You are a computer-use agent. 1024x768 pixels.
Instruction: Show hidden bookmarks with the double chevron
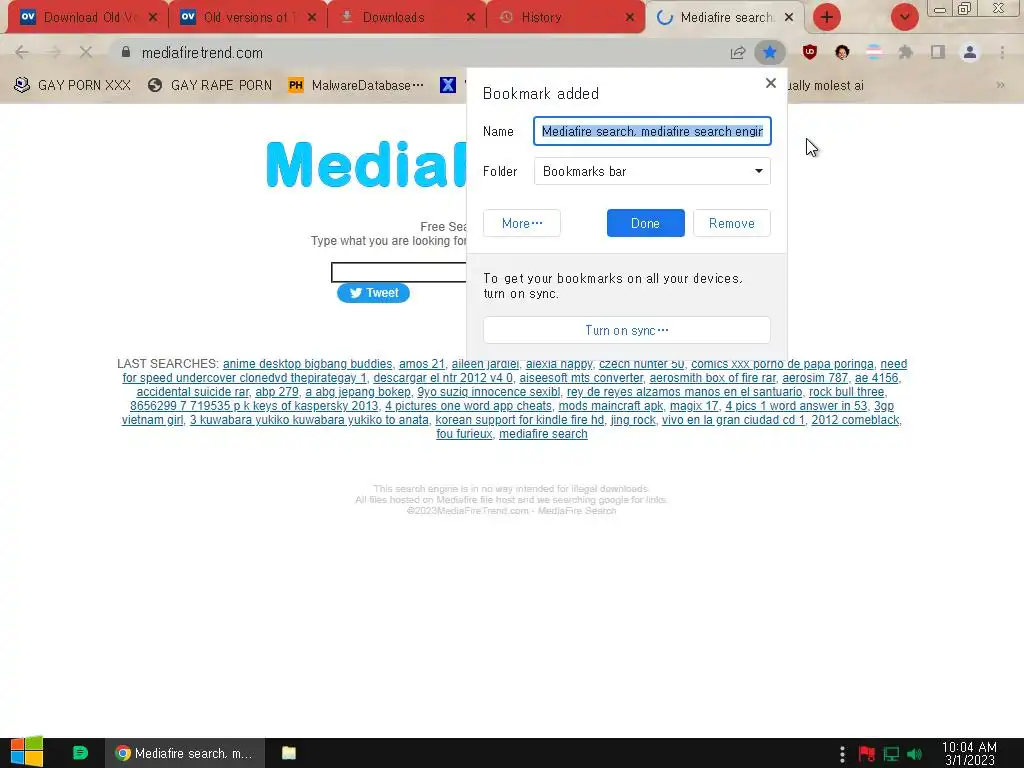click(x=1000, y=85)
